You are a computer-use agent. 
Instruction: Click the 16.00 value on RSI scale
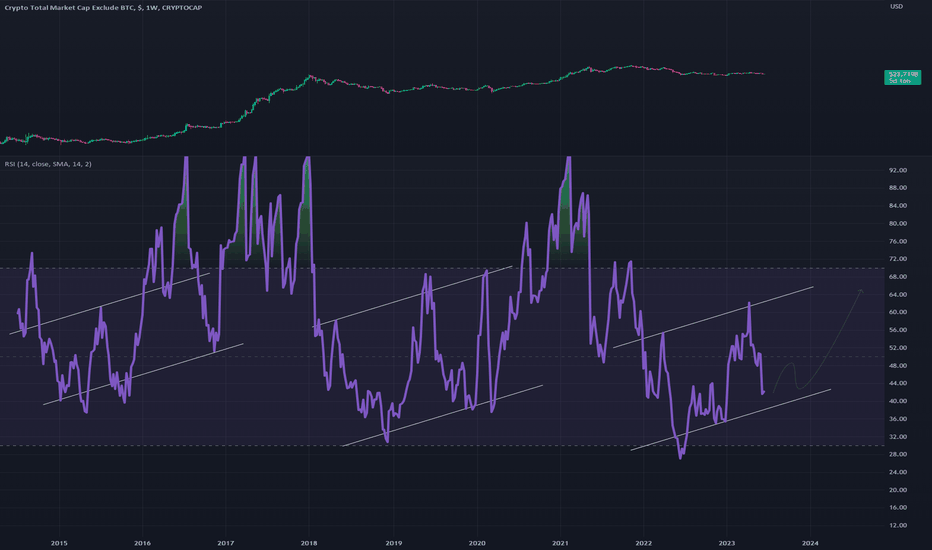[x=898, y=508]
